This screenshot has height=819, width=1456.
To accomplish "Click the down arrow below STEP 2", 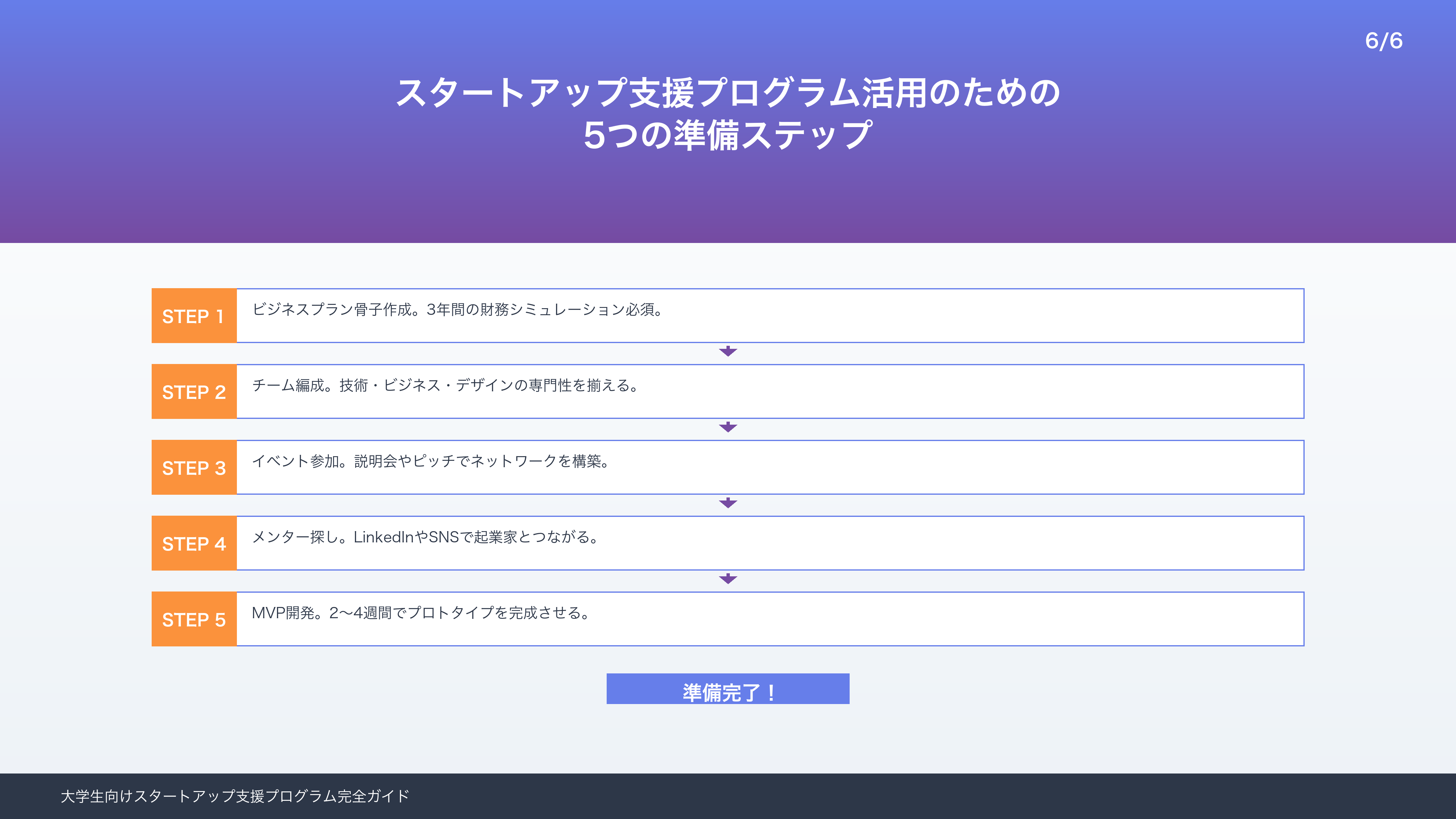I will click(x=728, y=427).
